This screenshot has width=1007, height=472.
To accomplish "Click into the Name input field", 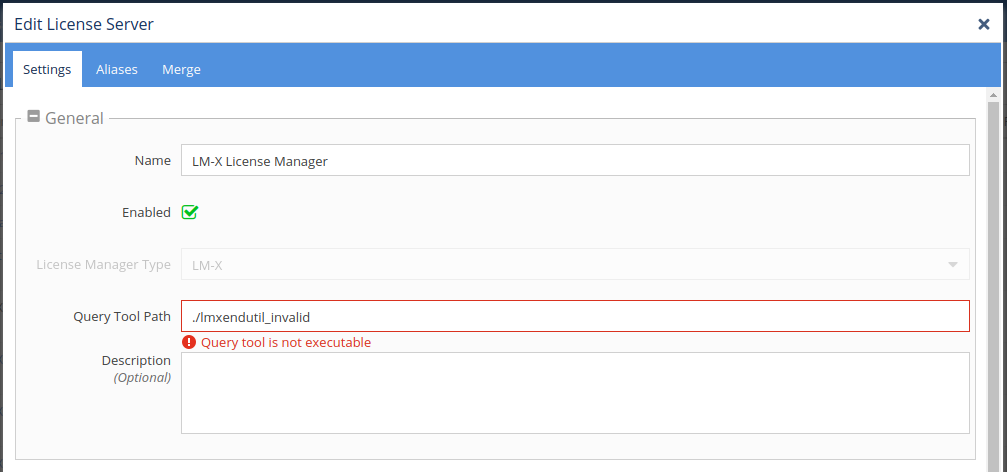I will coord(574,160).
